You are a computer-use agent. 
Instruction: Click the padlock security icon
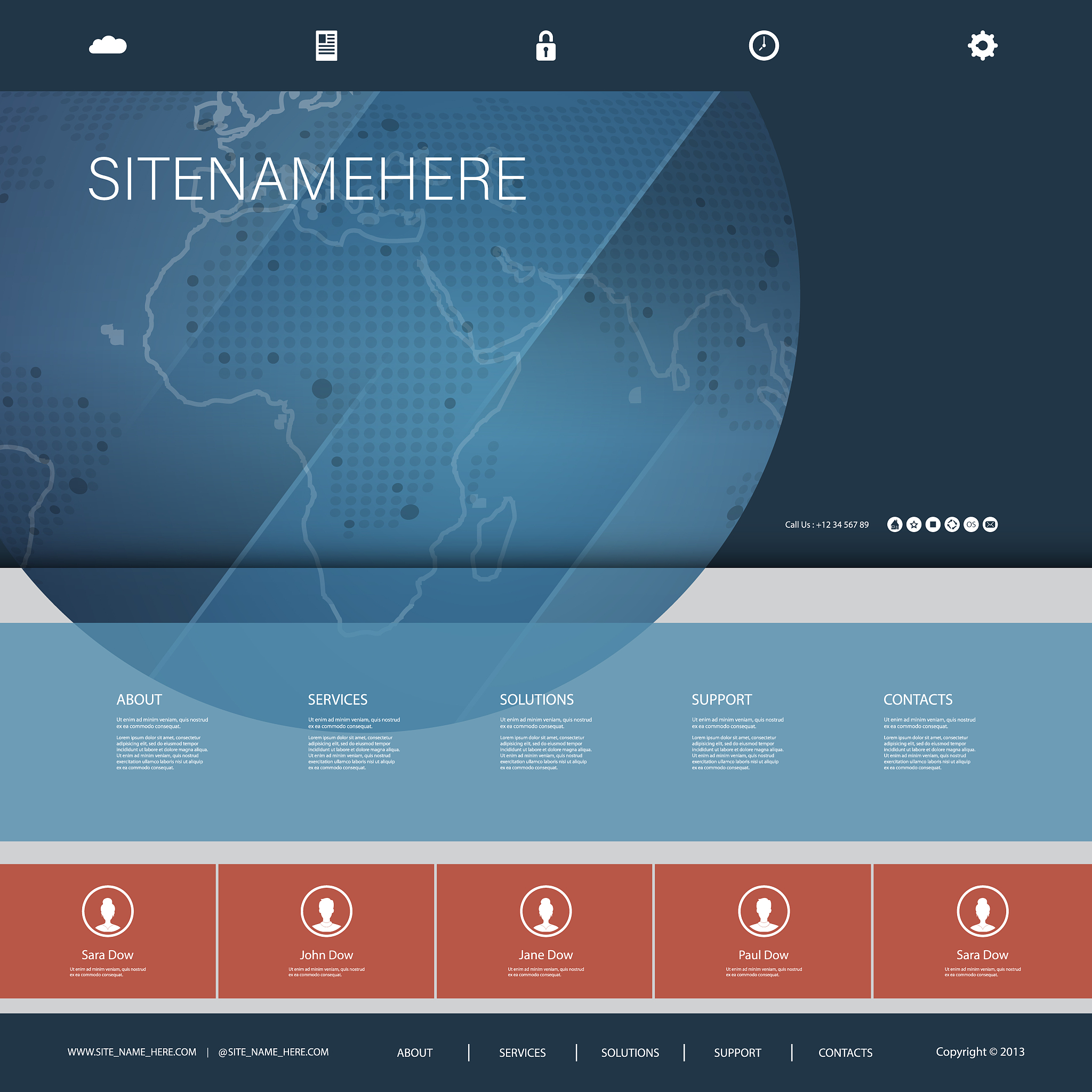(545, 46)
